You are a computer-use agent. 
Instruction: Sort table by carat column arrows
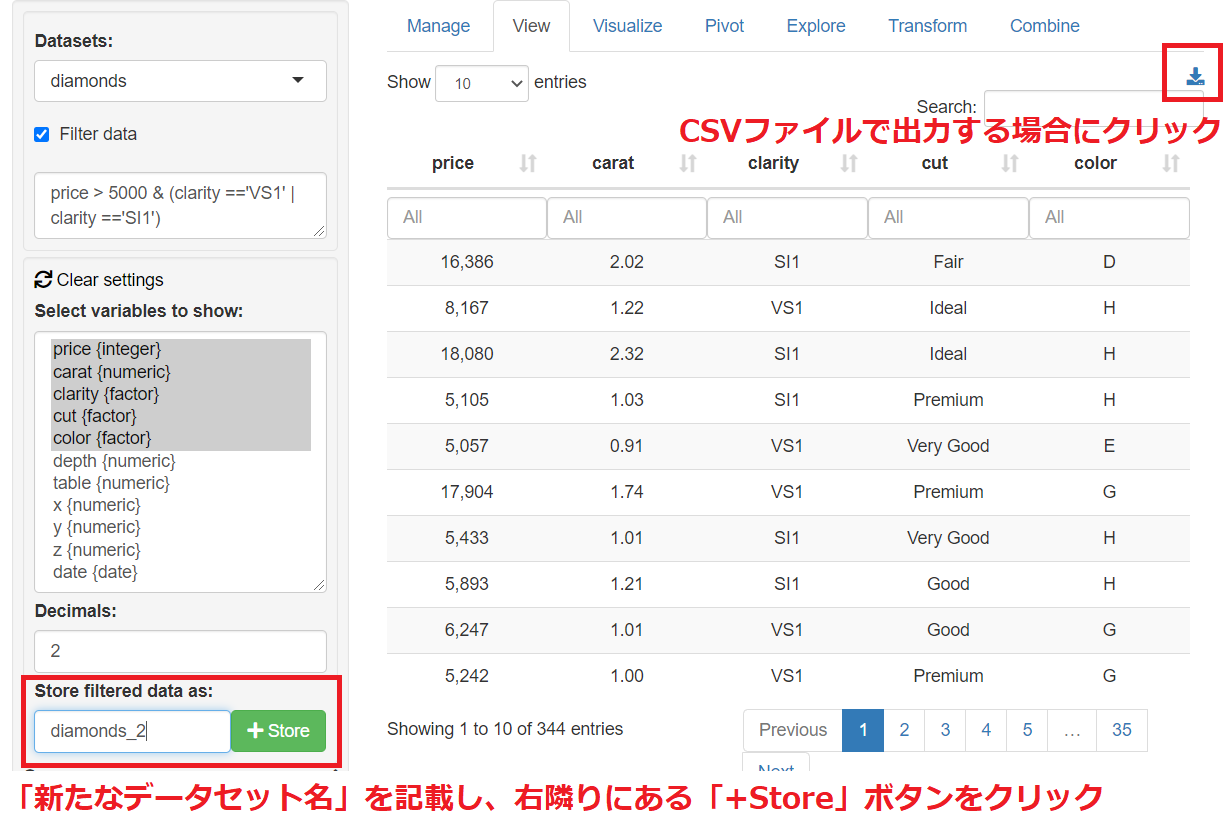click(688, 163)
